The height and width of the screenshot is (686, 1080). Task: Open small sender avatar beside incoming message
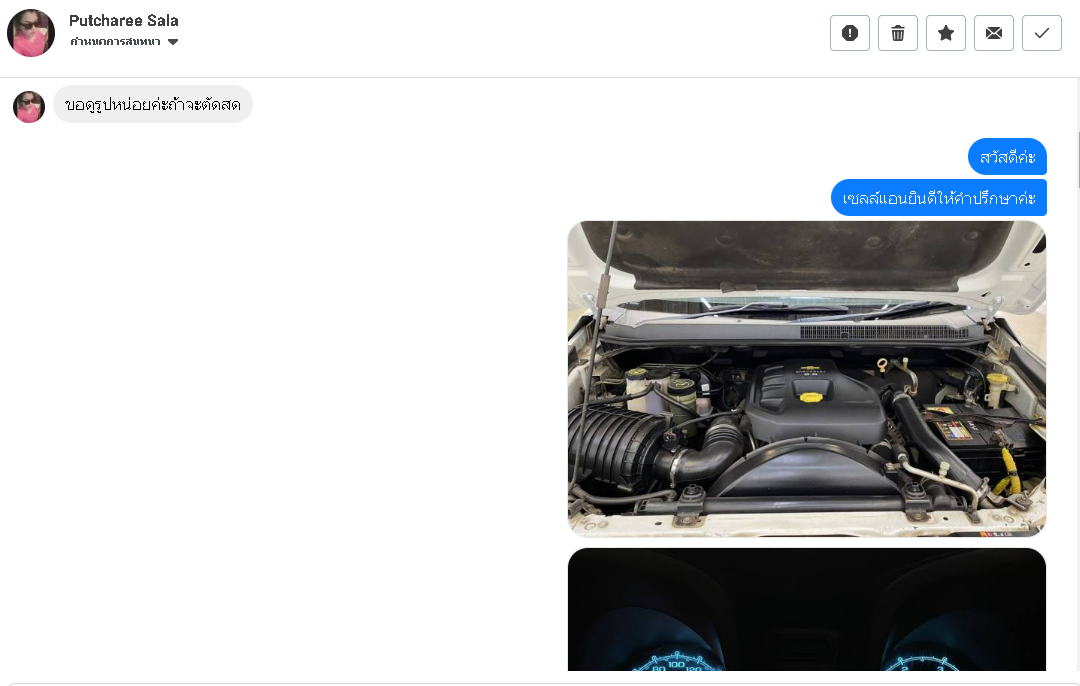pos(29,107)
